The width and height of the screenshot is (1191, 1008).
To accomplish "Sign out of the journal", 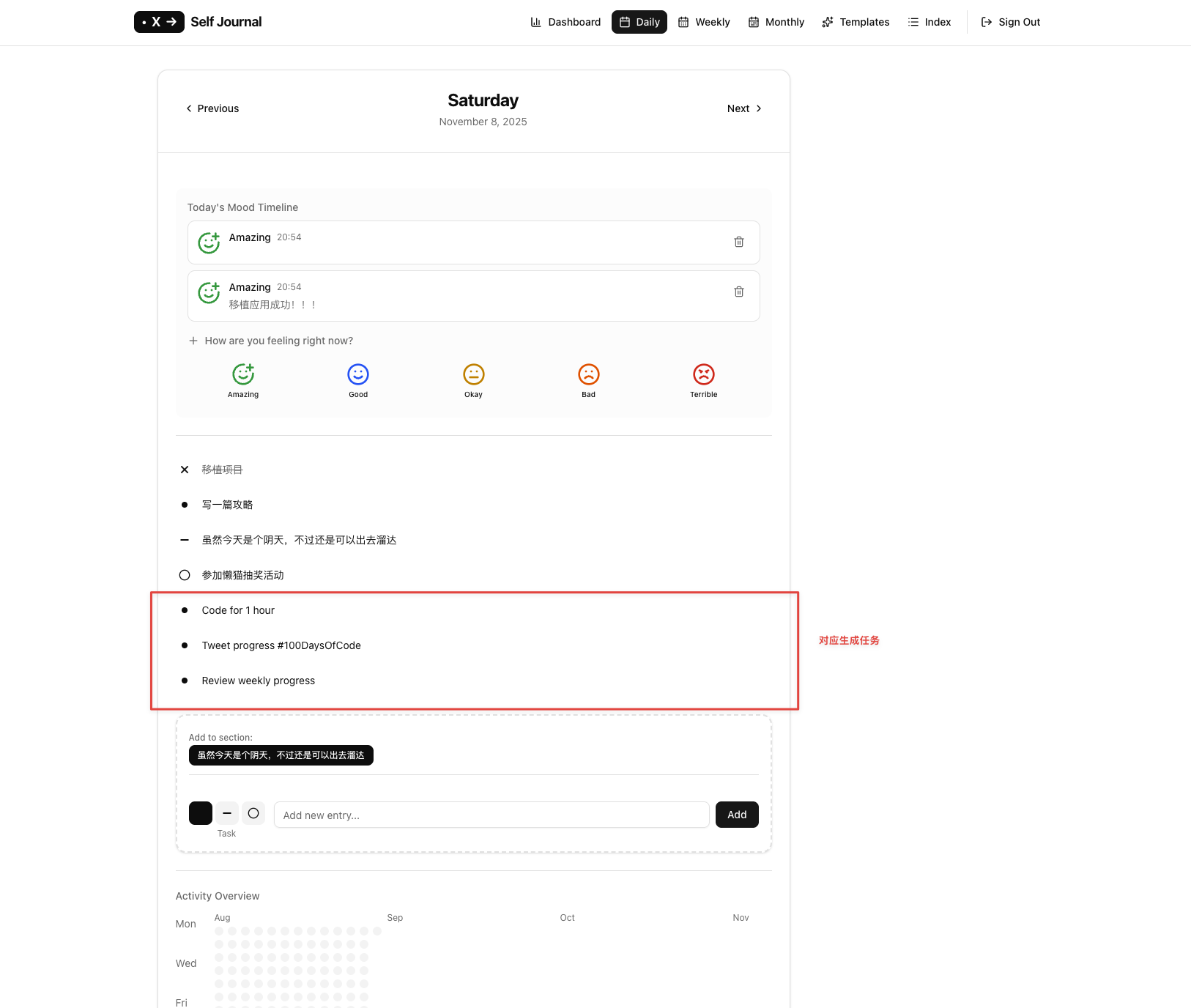I will [1011, 22].
